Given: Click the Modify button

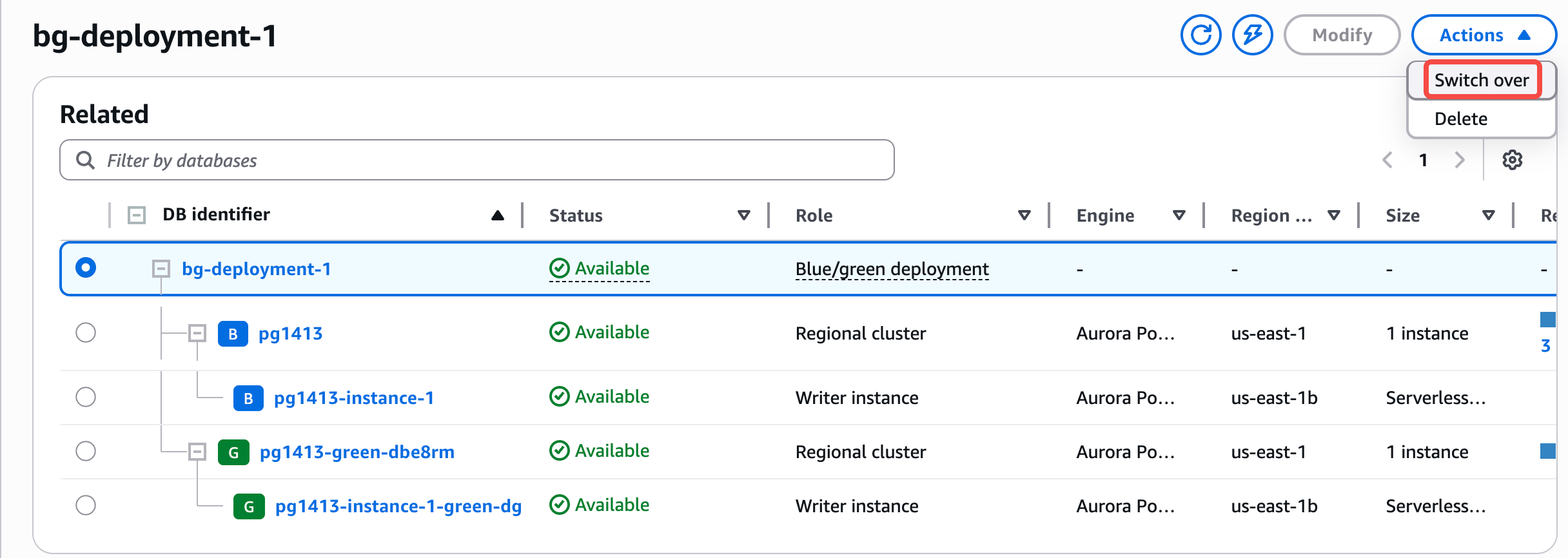Looking at the screenshot, I should [1342, 35].
